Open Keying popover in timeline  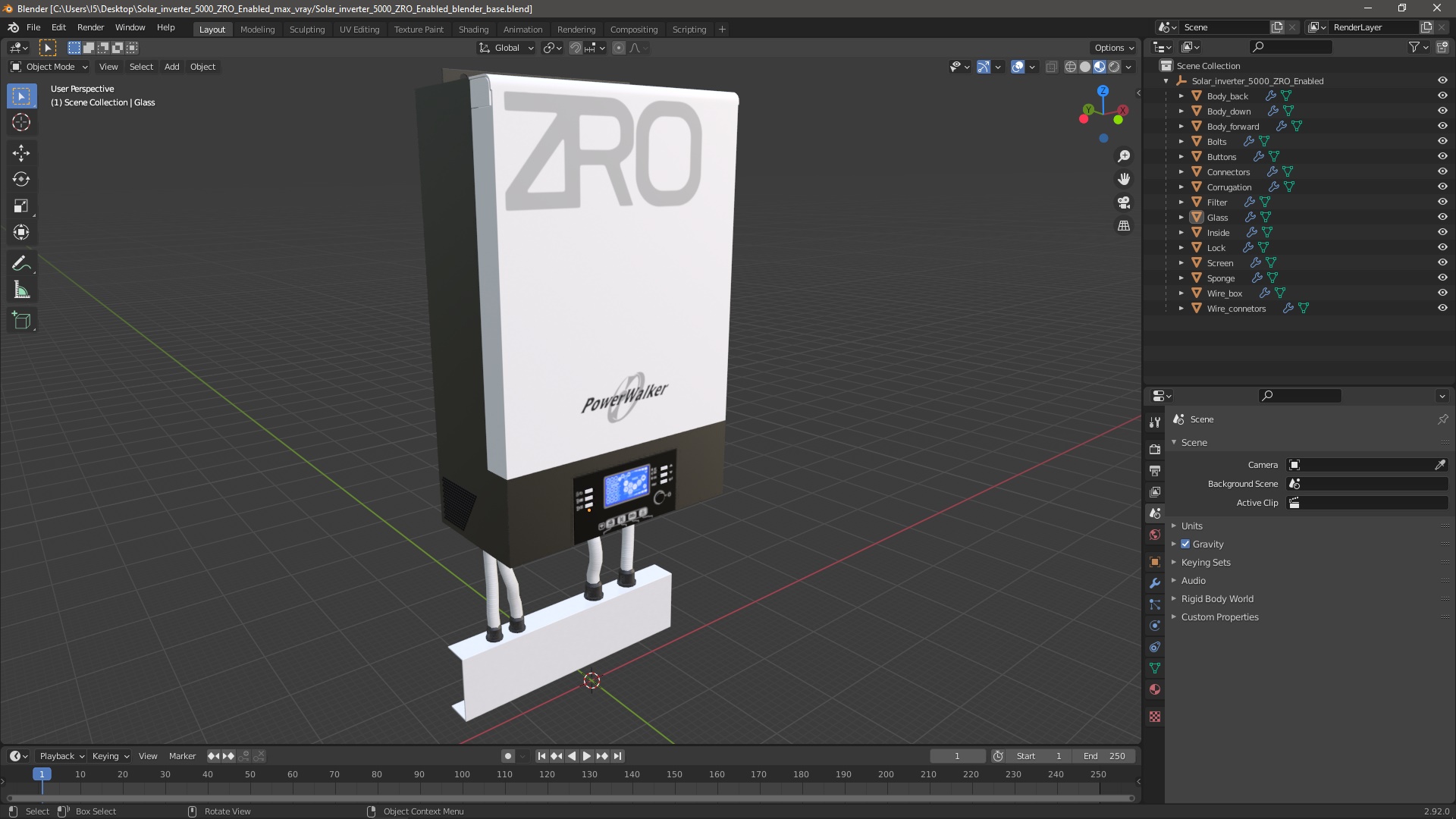click(x=111, y=756)
